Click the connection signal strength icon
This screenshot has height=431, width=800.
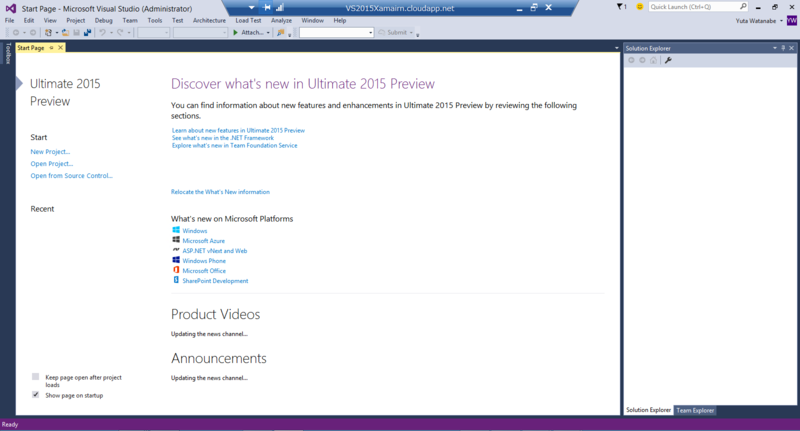tap(280, 8)
